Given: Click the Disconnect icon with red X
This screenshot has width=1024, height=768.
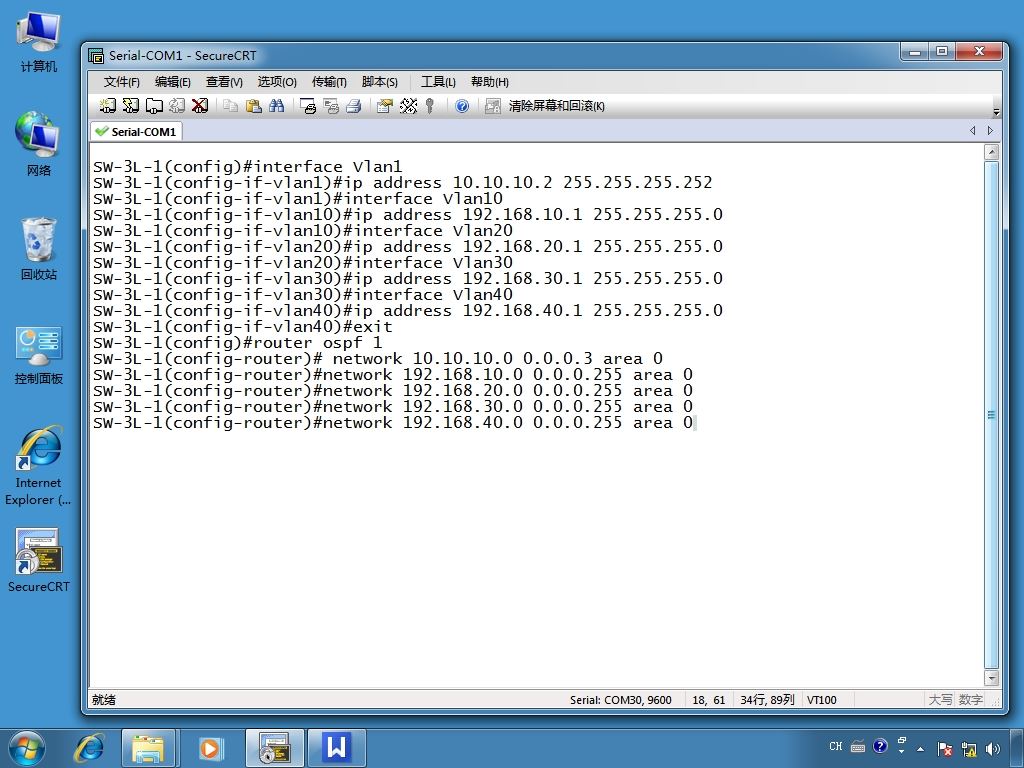Looking at the screenshot, I should coord(200,106).
